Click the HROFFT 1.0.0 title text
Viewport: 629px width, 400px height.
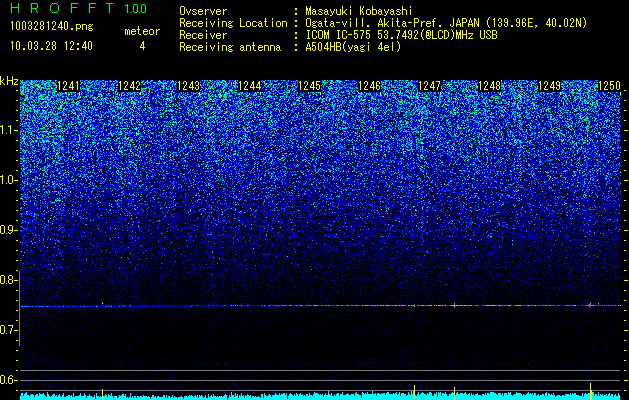79,8
